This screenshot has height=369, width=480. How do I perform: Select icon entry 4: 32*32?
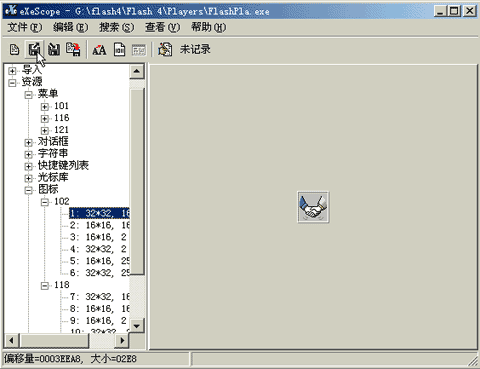[98, 249]
